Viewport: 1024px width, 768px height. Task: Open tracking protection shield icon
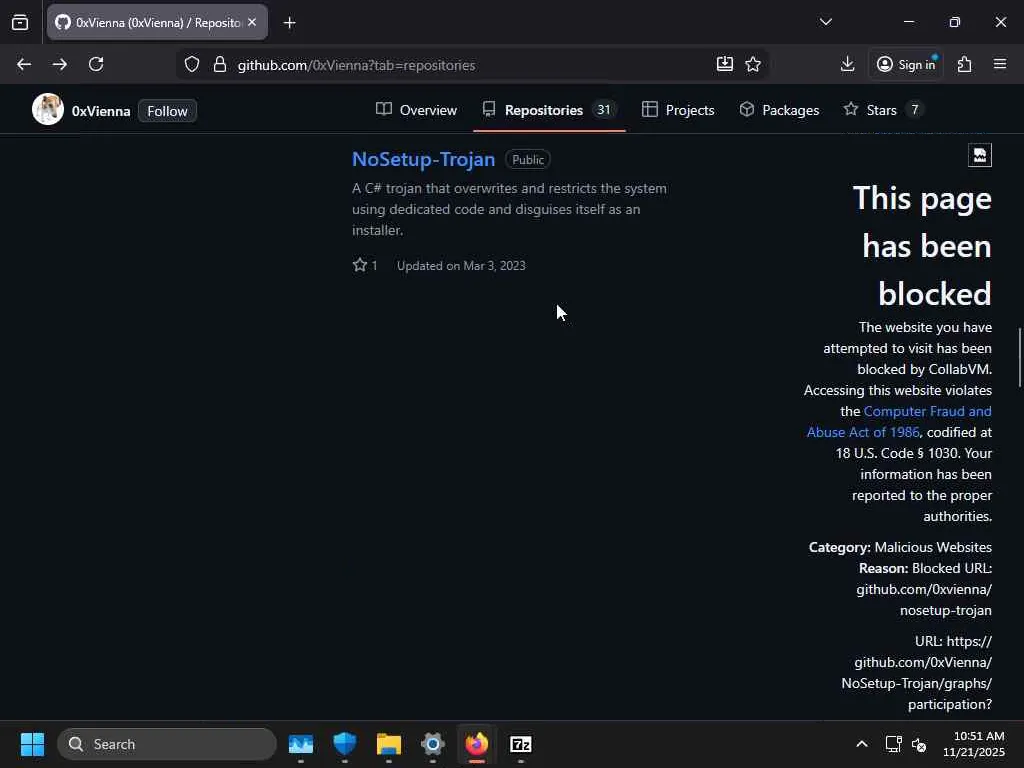pos(191,65)
